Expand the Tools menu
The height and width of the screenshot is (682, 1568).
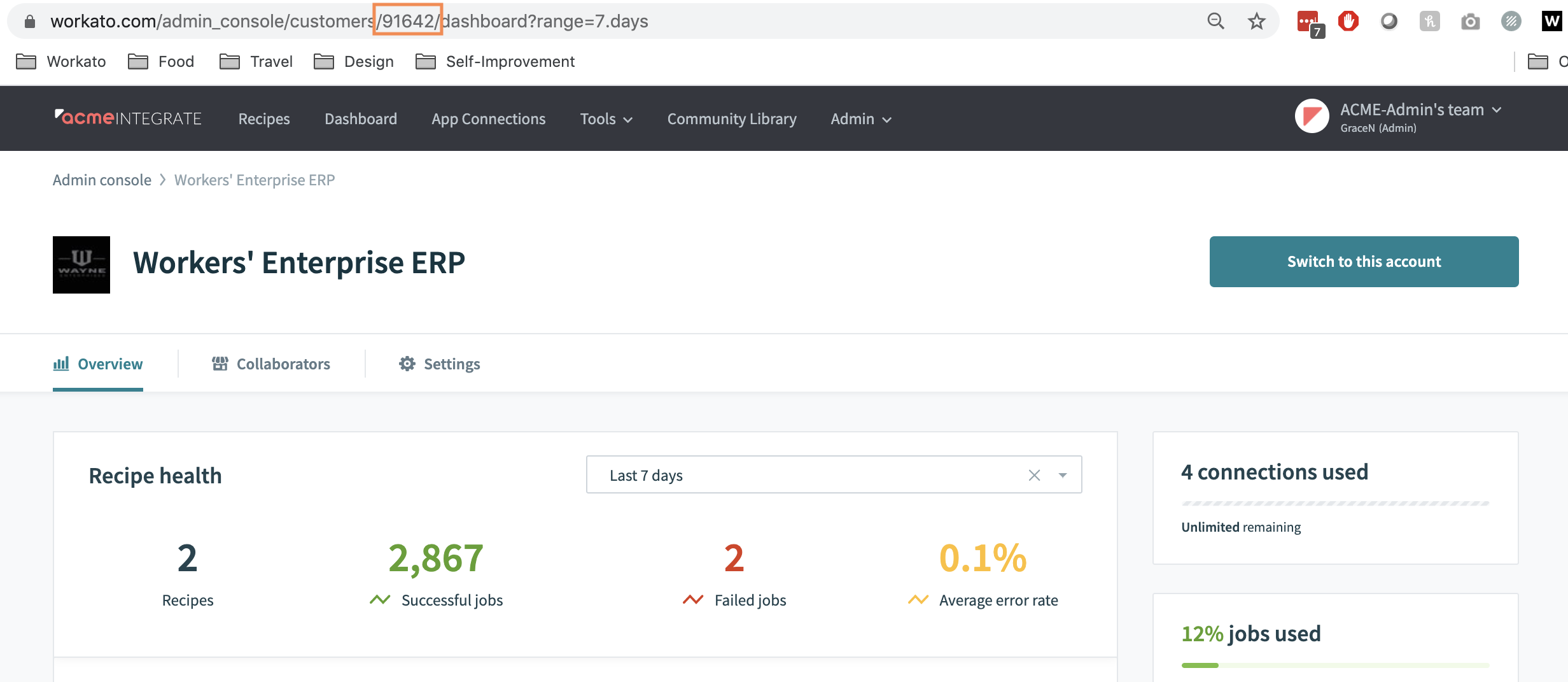coord(605,118)
